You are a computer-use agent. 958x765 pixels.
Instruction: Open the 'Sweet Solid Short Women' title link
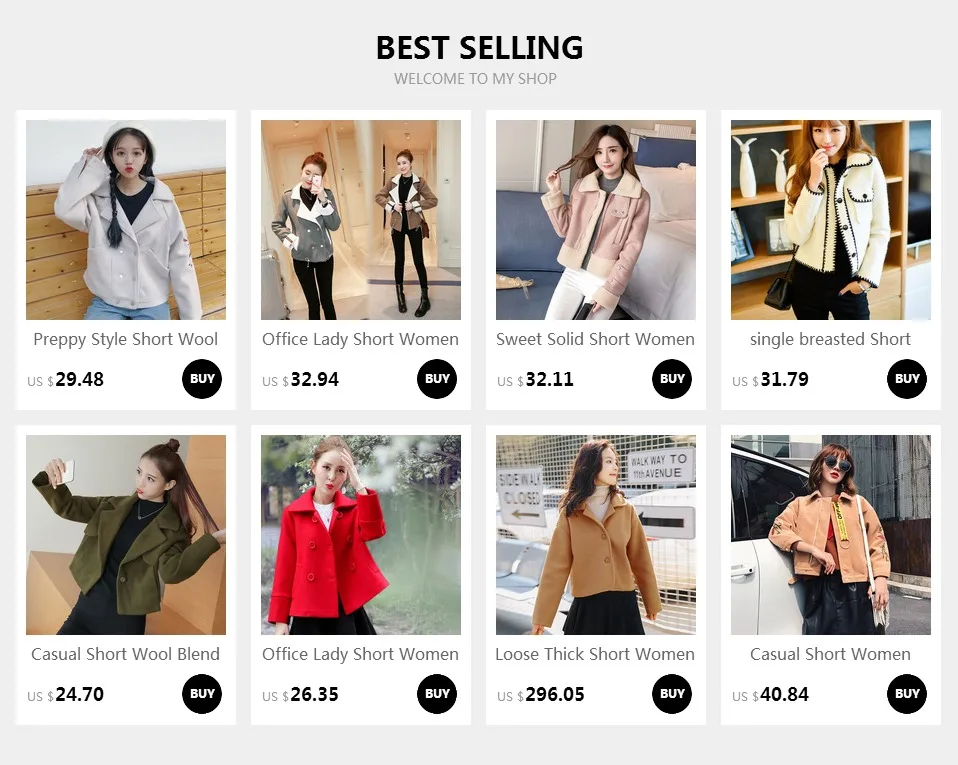point(596,340)
